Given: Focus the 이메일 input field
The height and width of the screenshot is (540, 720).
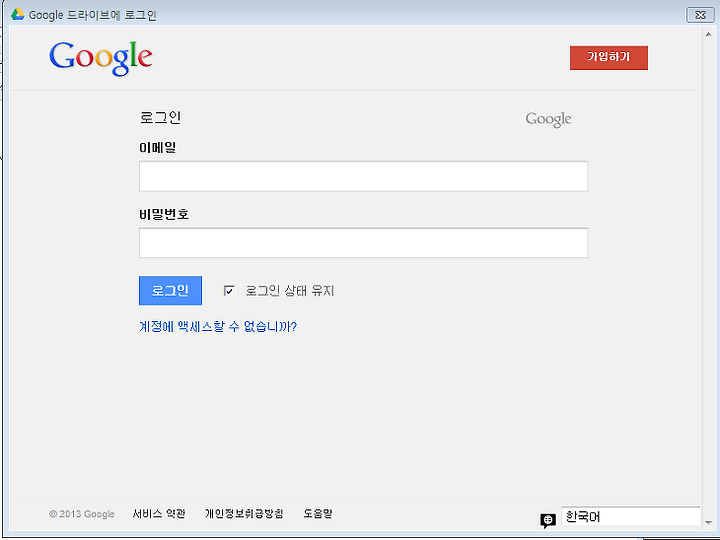Looking at the screenshot, I should point(363,176).
